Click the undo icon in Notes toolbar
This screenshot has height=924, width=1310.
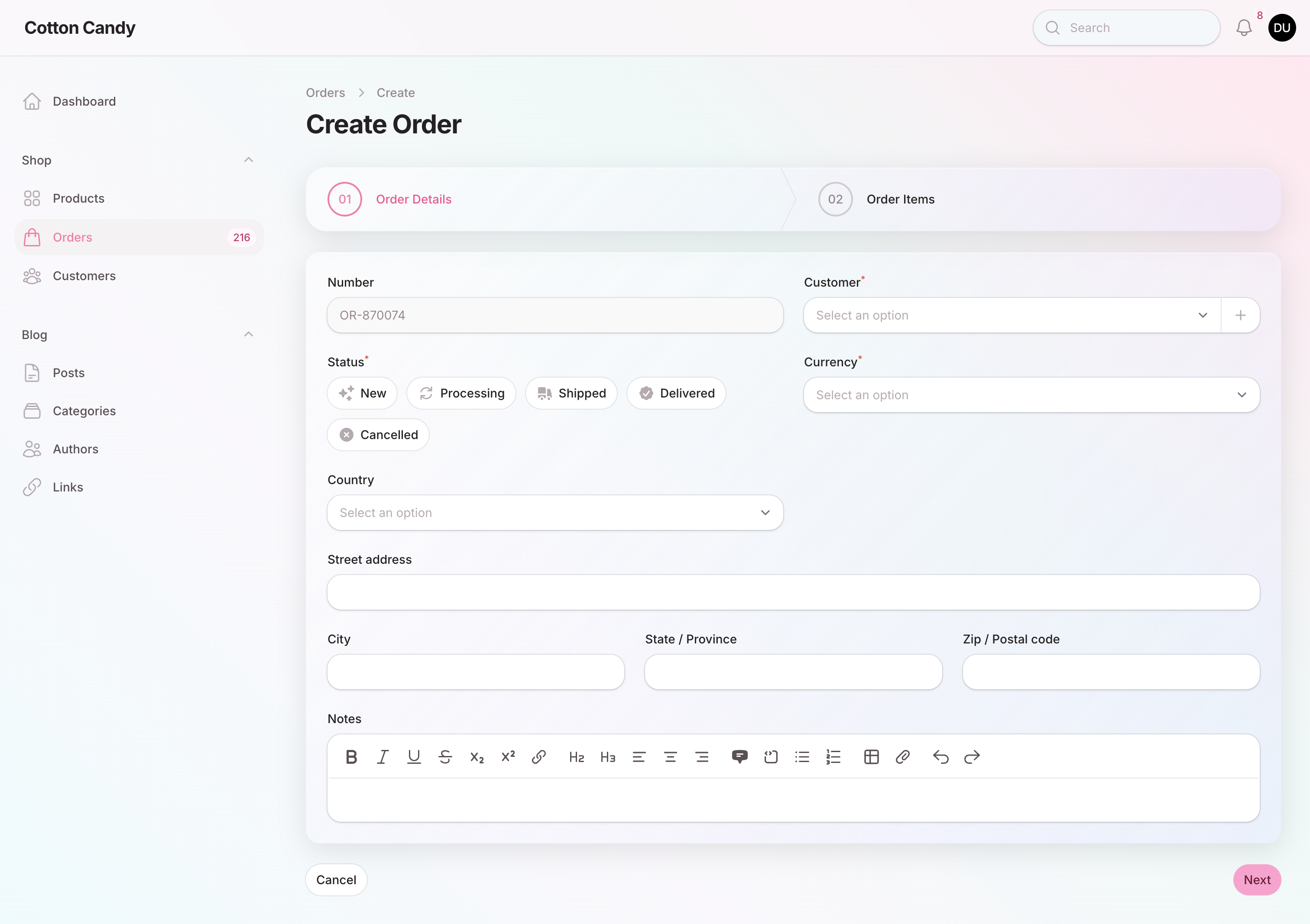click(940, 757)
